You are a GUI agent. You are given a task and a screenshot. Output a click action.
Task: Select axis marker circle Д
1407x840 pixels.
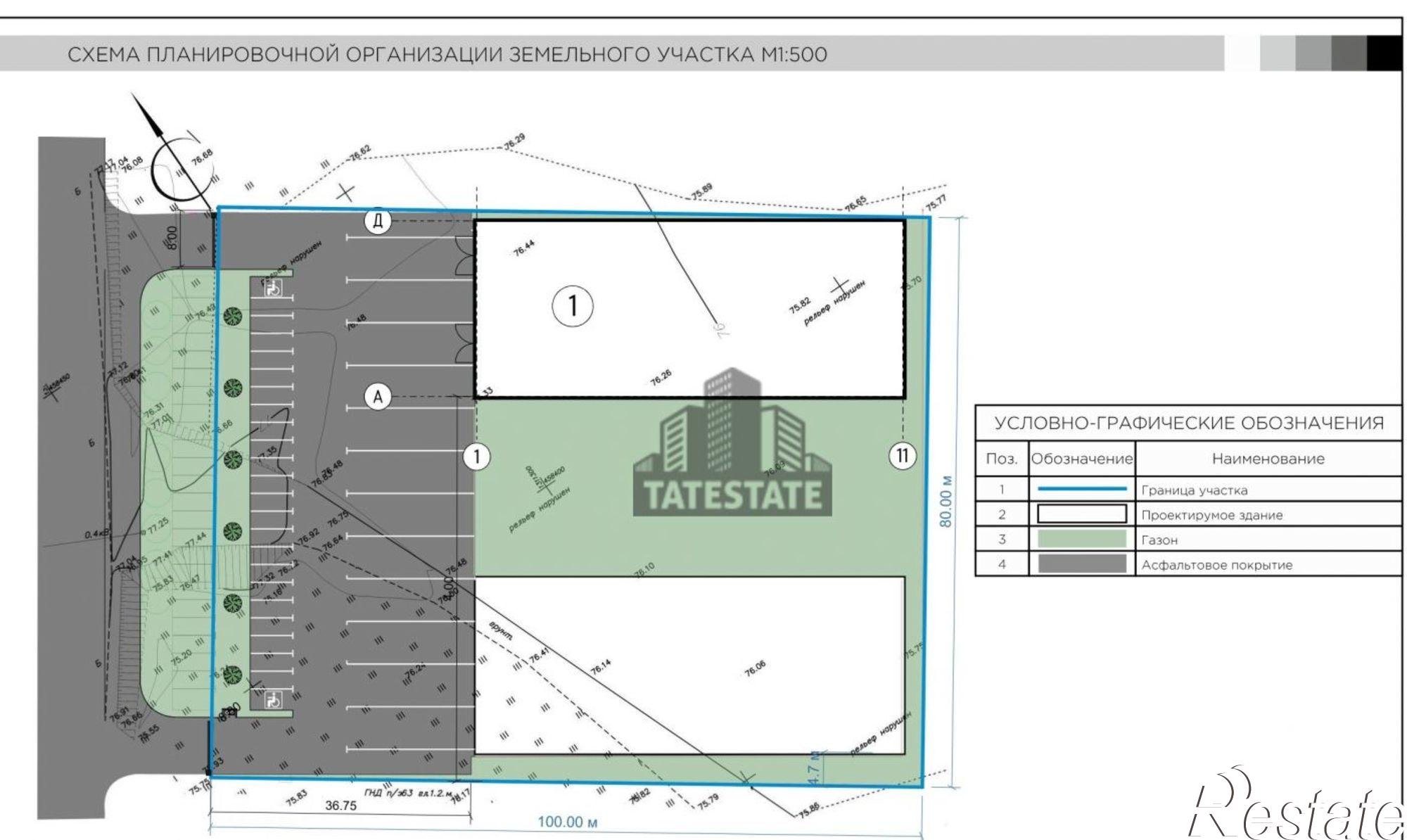click(378, 222)
